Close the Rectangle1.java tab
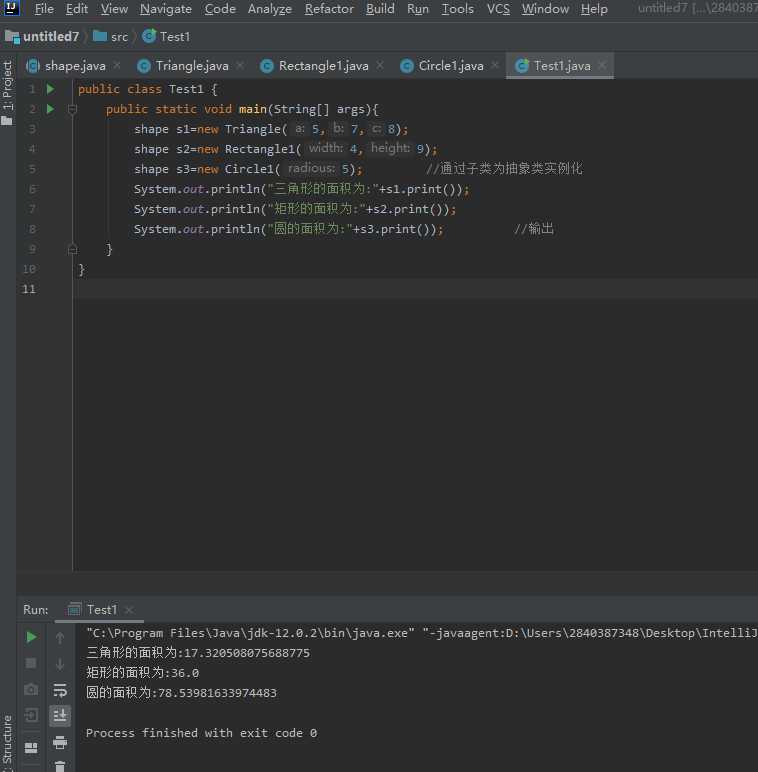 (x=380, y=65)
